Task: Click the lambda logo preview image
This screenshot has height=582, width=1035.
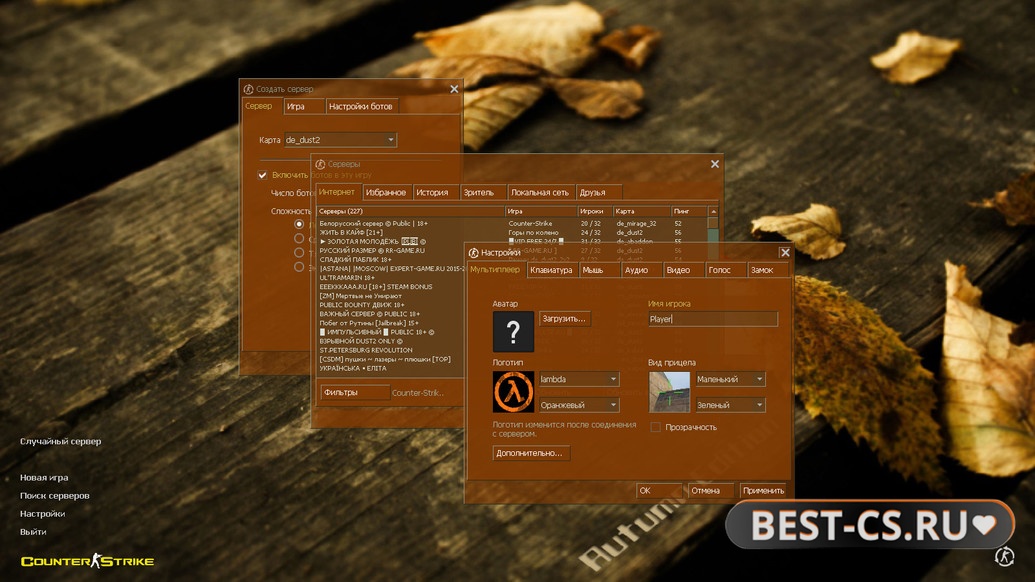Action: (513, 392)
